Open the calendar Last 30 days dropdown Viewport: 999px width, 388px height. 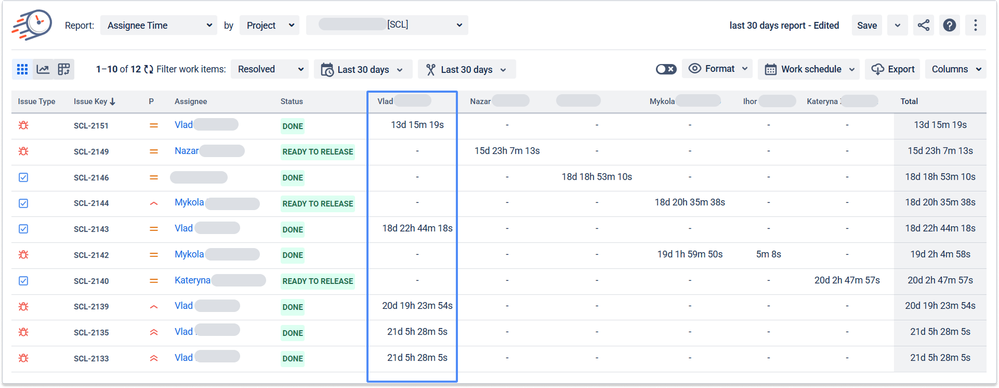click(363, 69)
